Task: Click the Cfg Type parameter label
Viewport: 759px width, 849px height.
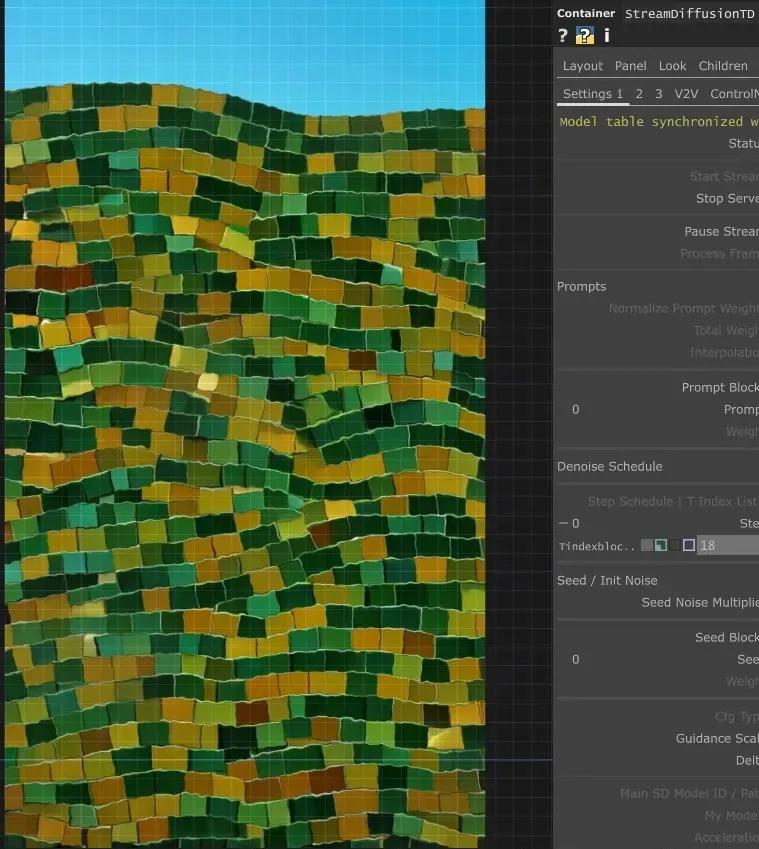Action: (x=737, y=717)
